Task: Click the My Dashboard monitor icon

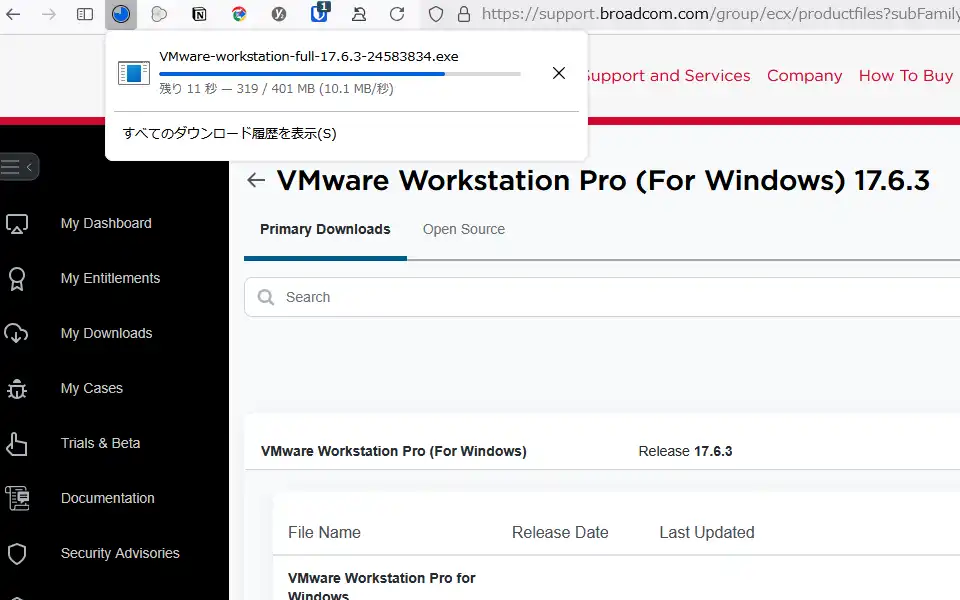Action: tap(17, 223)
